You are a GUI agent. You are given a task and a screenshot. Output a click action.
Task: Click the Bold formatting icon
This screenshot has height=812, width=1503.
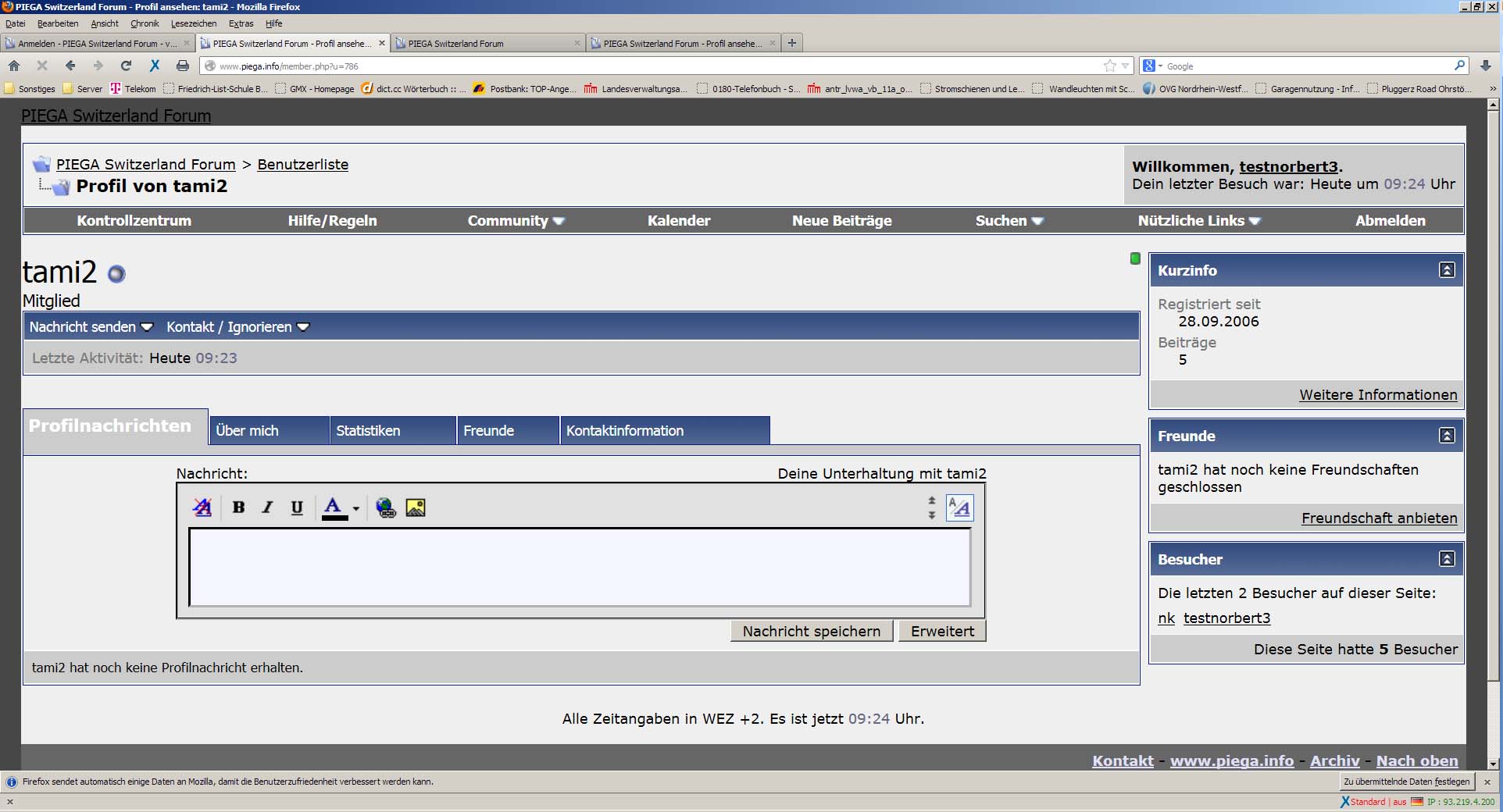click(238, 507)
